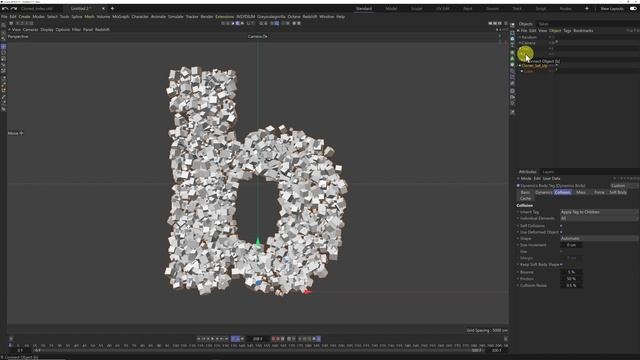
Task: Open the Cache tab of the tag
Action: 525,198
